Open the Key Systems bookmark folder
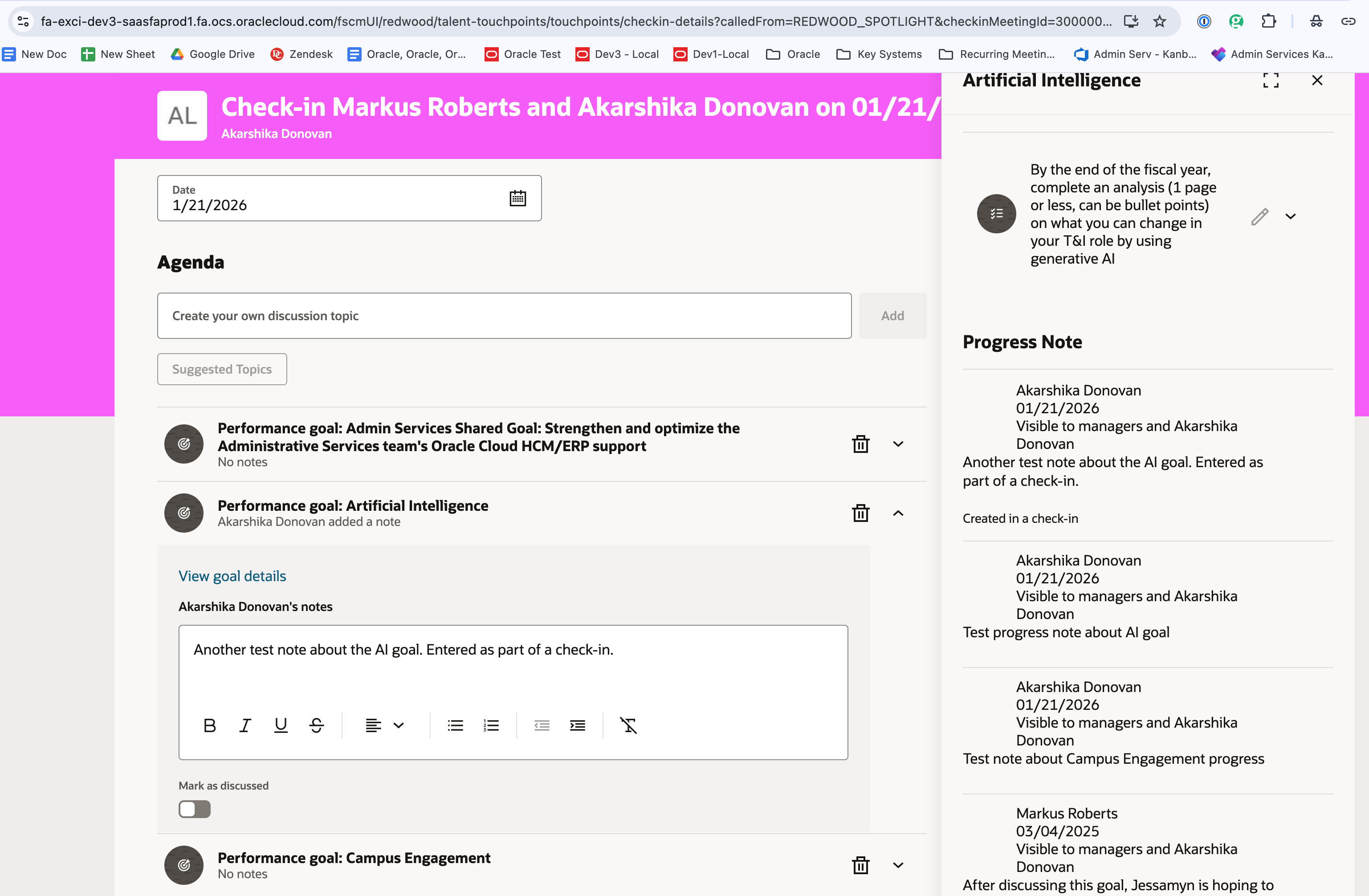 point(879,54)
